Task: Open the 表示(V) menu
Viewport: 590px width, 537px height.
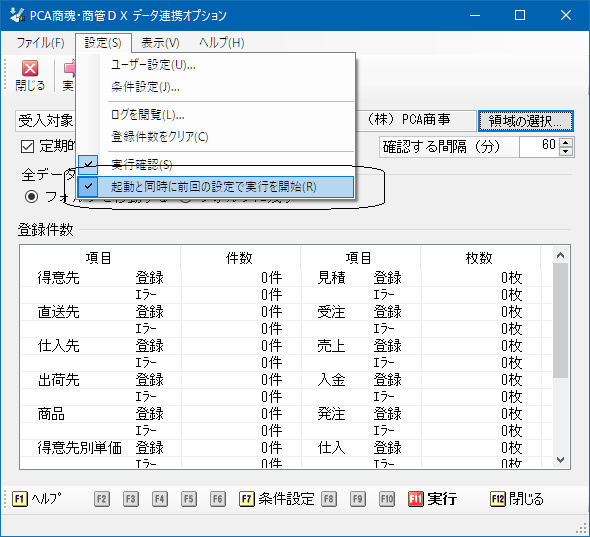Action: coord(160,43)
